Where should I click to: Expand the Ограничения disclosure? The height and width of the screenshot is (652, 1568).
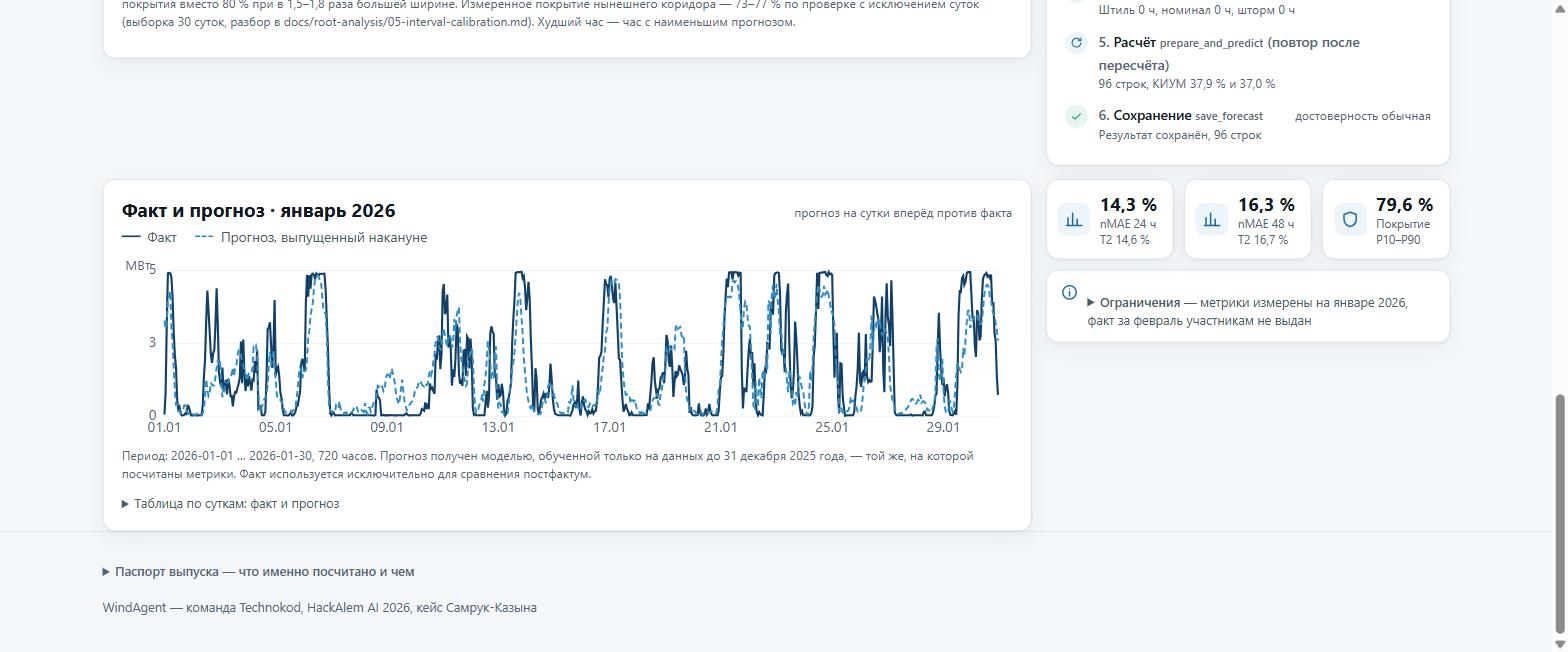(x=1248, y=311)
